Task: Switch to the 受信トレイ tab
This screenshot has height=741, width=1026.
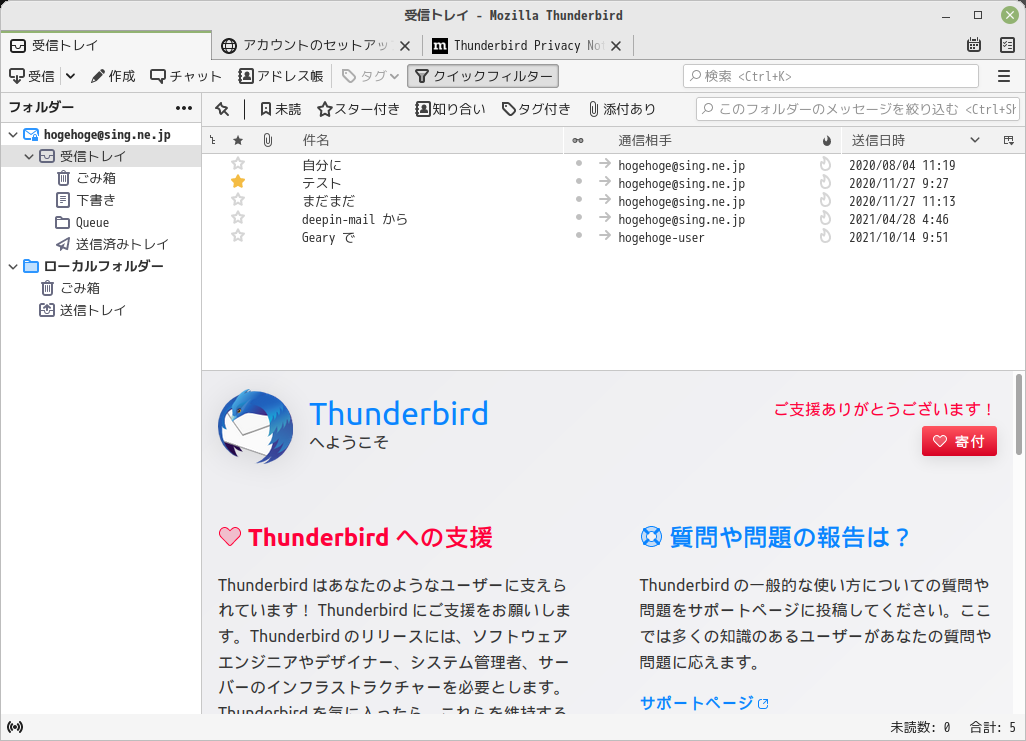Action: (106, 45)
